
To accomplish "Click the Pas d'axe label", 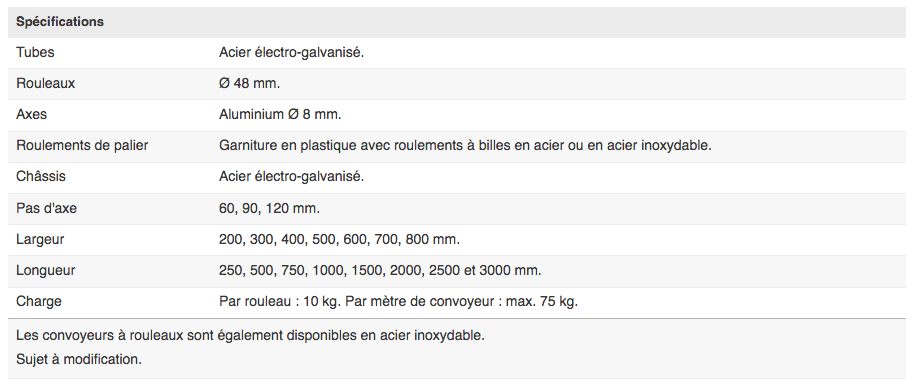I will tap(46, 208).
